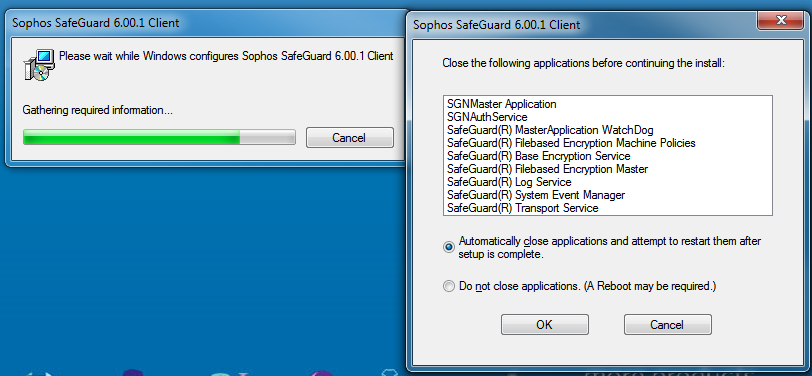The height and width of the screenshot is (376, 812).
Task: Confirm with OK in the close applications dialog
Action: tap(544, 325)
